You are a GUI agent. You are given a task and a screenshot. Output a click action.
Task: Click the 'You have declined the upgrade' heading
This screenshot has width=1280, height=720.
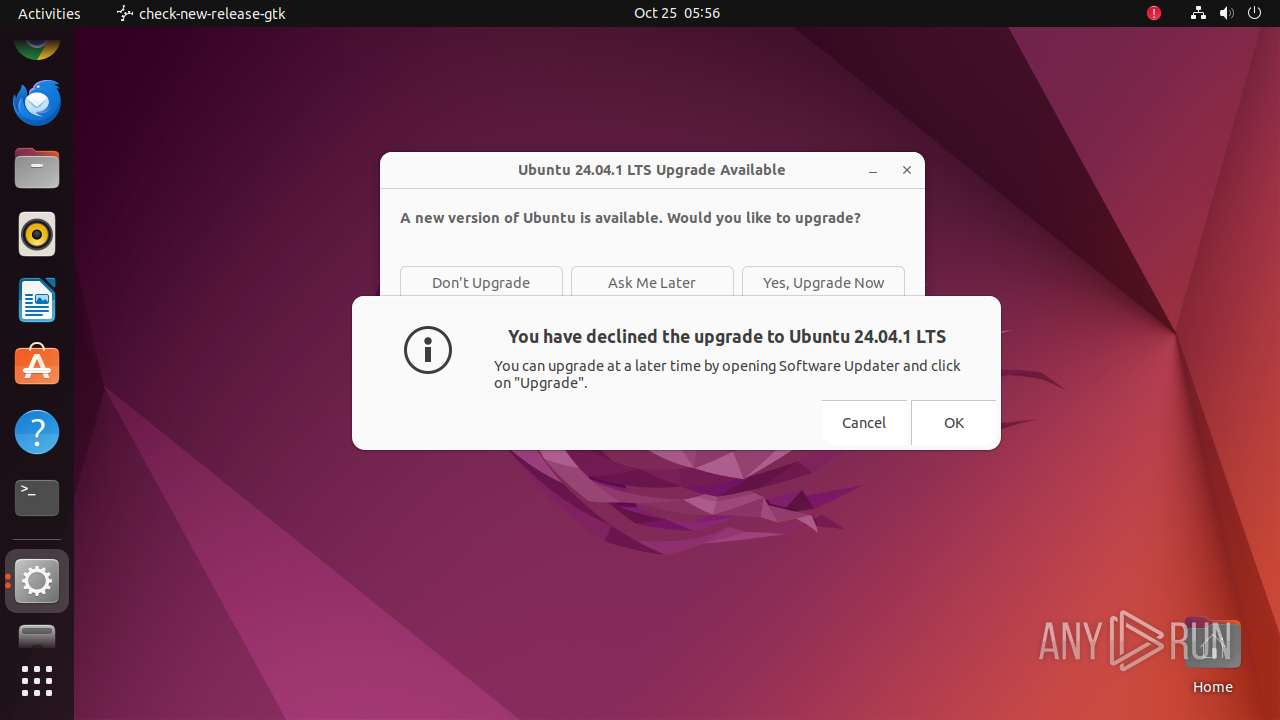point(727,337)
